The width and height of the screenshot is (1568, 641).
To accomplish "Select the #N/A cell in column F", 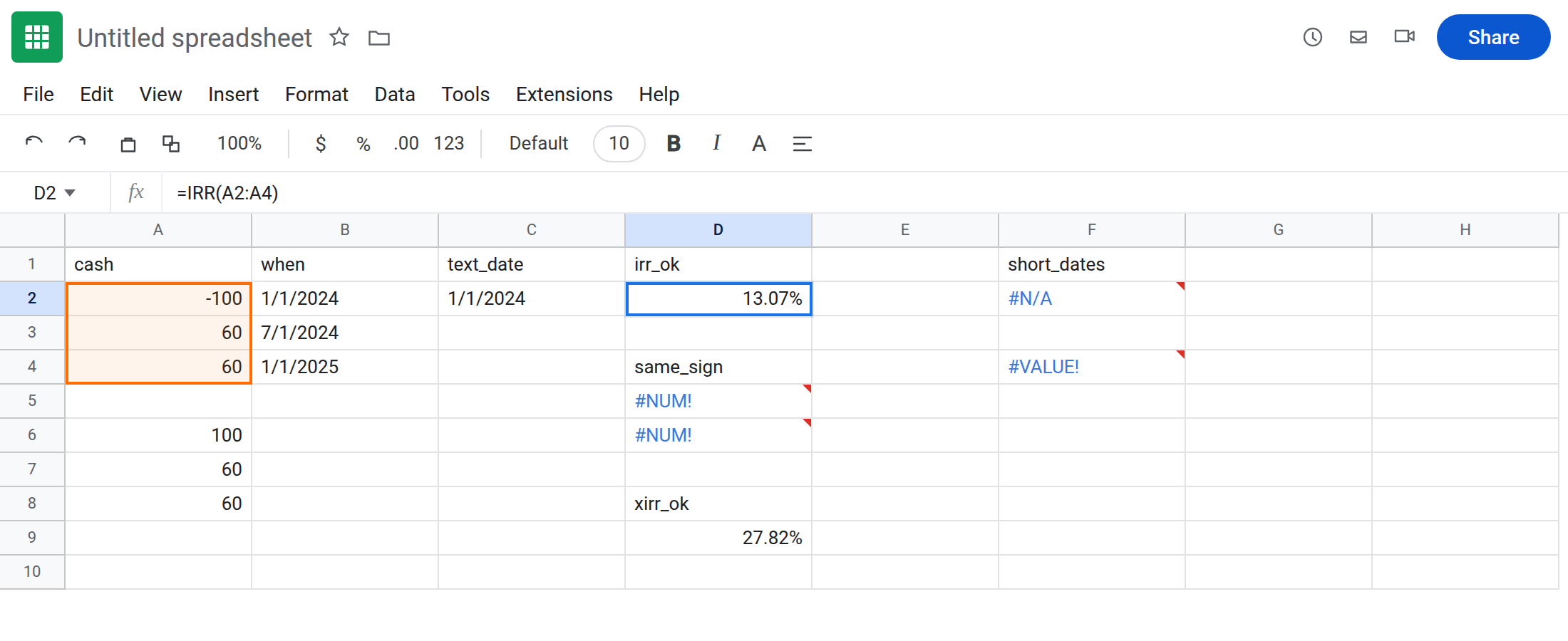I will (x=1092, y=298).
